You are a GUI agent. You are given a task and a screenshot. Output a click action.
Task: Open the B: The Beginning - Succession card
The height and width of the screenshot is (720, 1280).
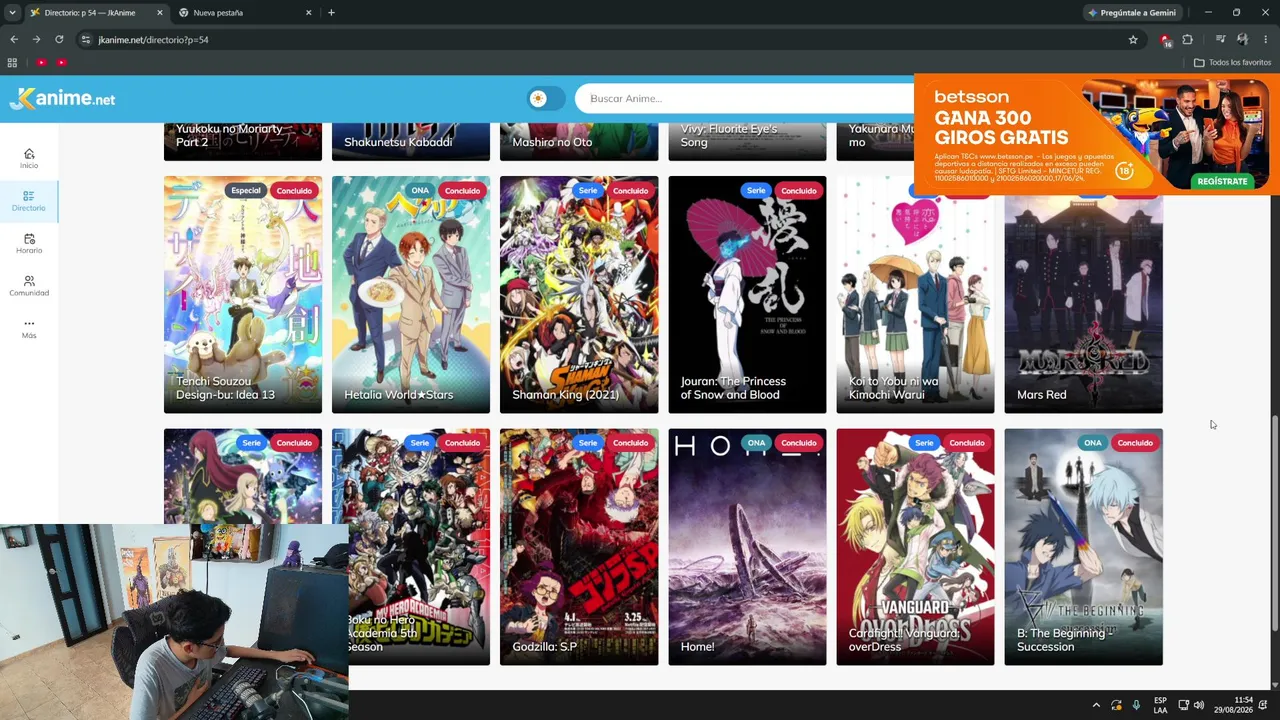pos(1083,547)
